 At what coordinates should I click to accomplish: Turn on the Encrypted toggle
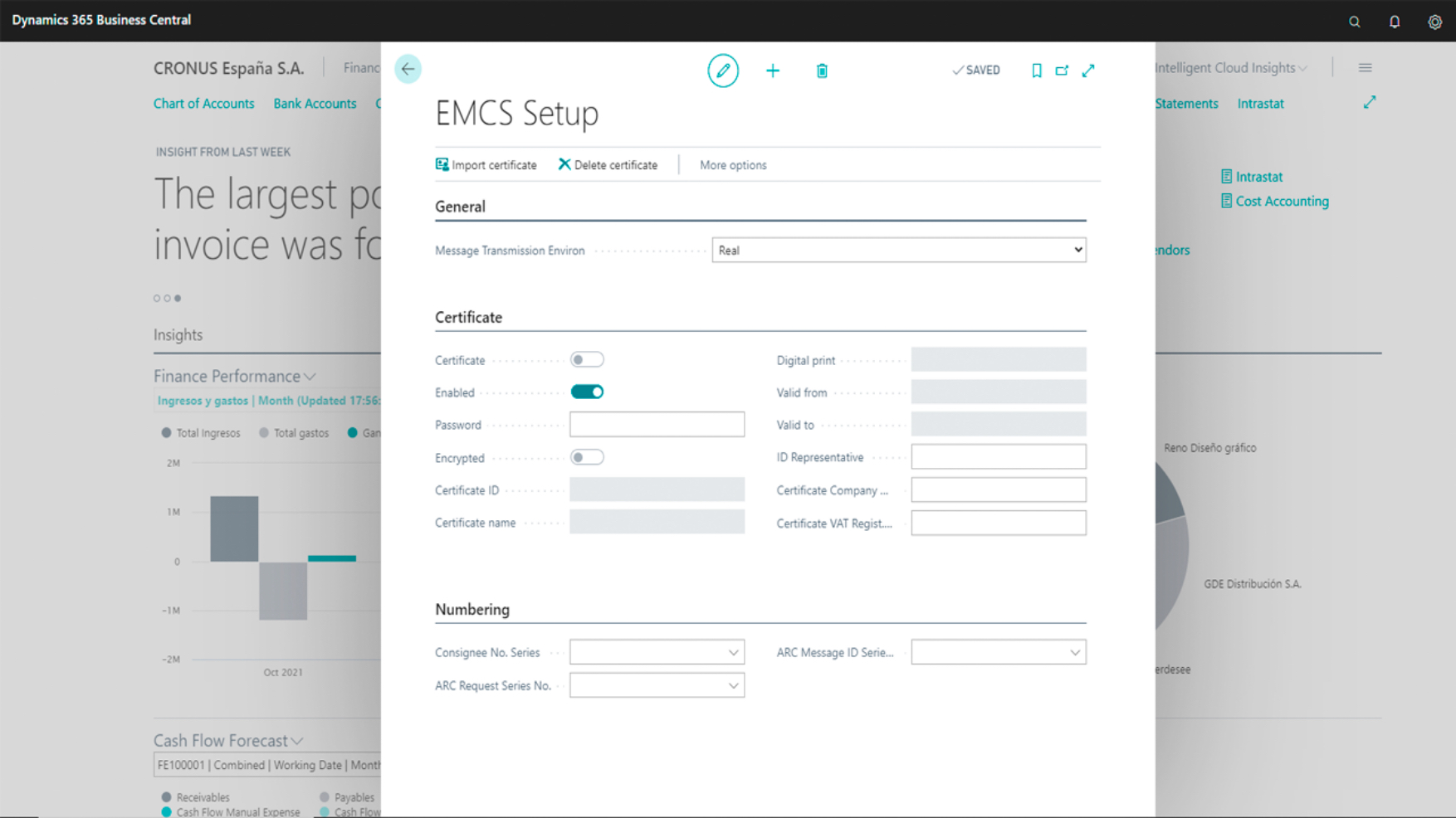coord(587,456)
